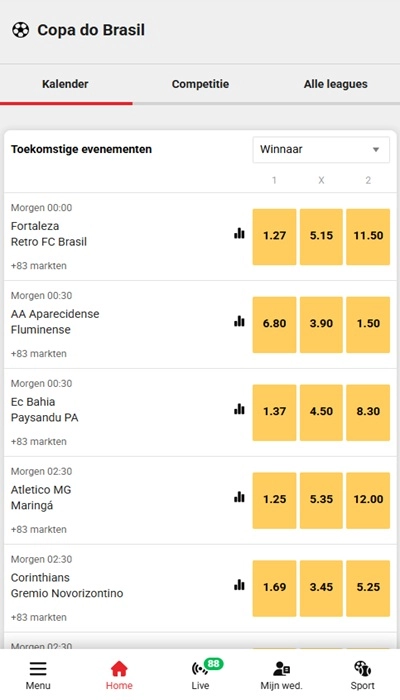
Task: Expand the Winnaar market dropdown
Action: click(x=321, y=150)
